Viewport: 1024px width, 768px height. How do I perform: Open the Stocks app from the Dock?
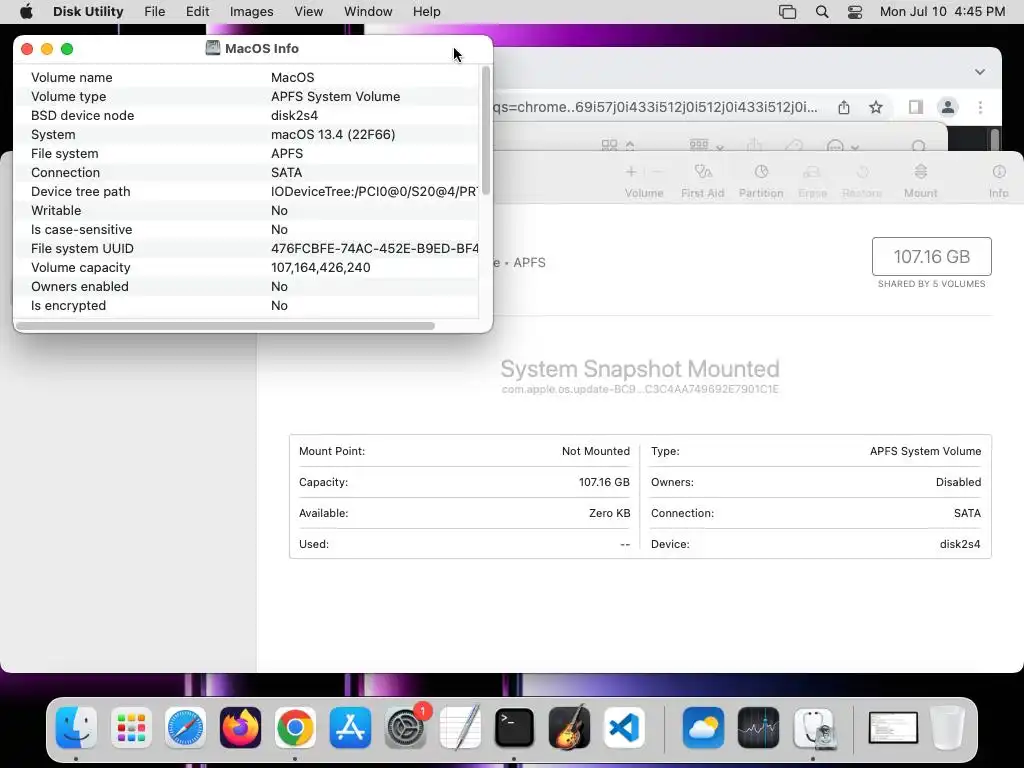(758, 728)
